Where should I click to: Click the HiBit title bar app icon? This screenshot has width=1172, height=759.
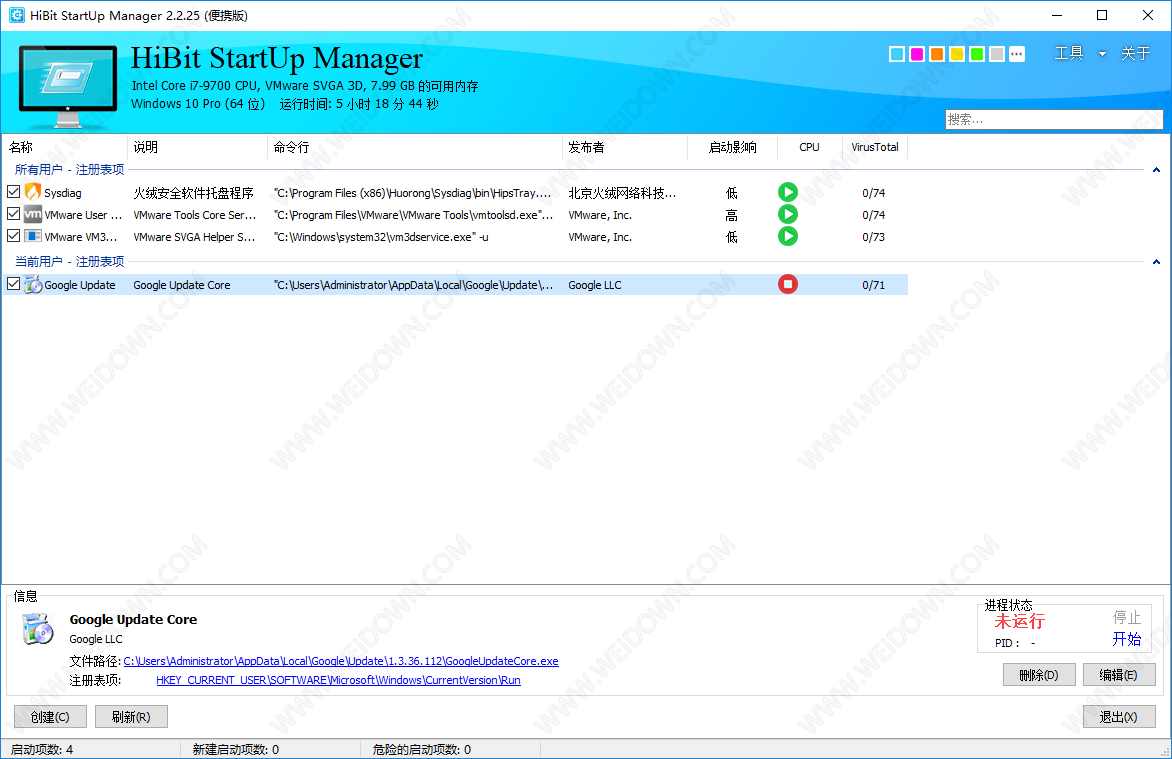coord(16,15)
